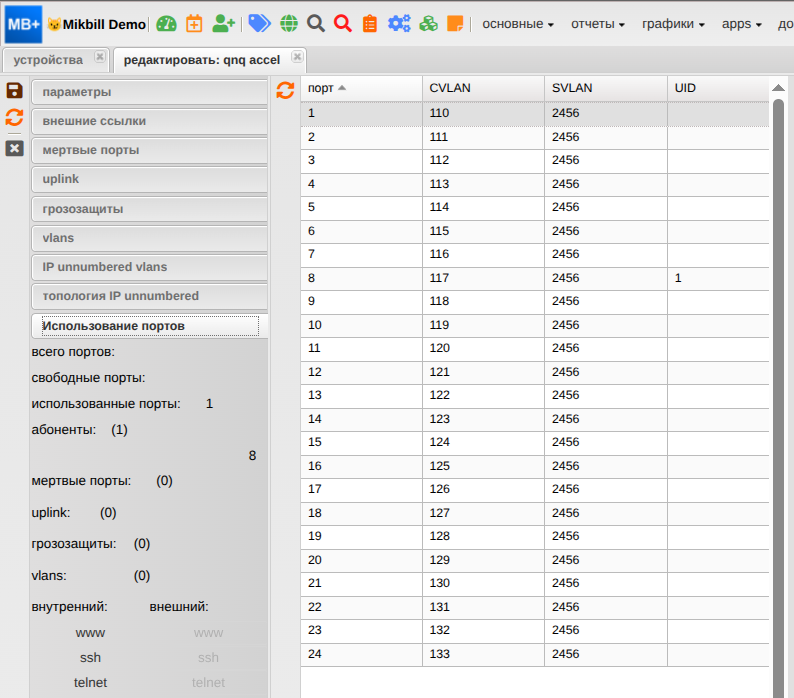Select the table row for port 8

click(535, 278)
